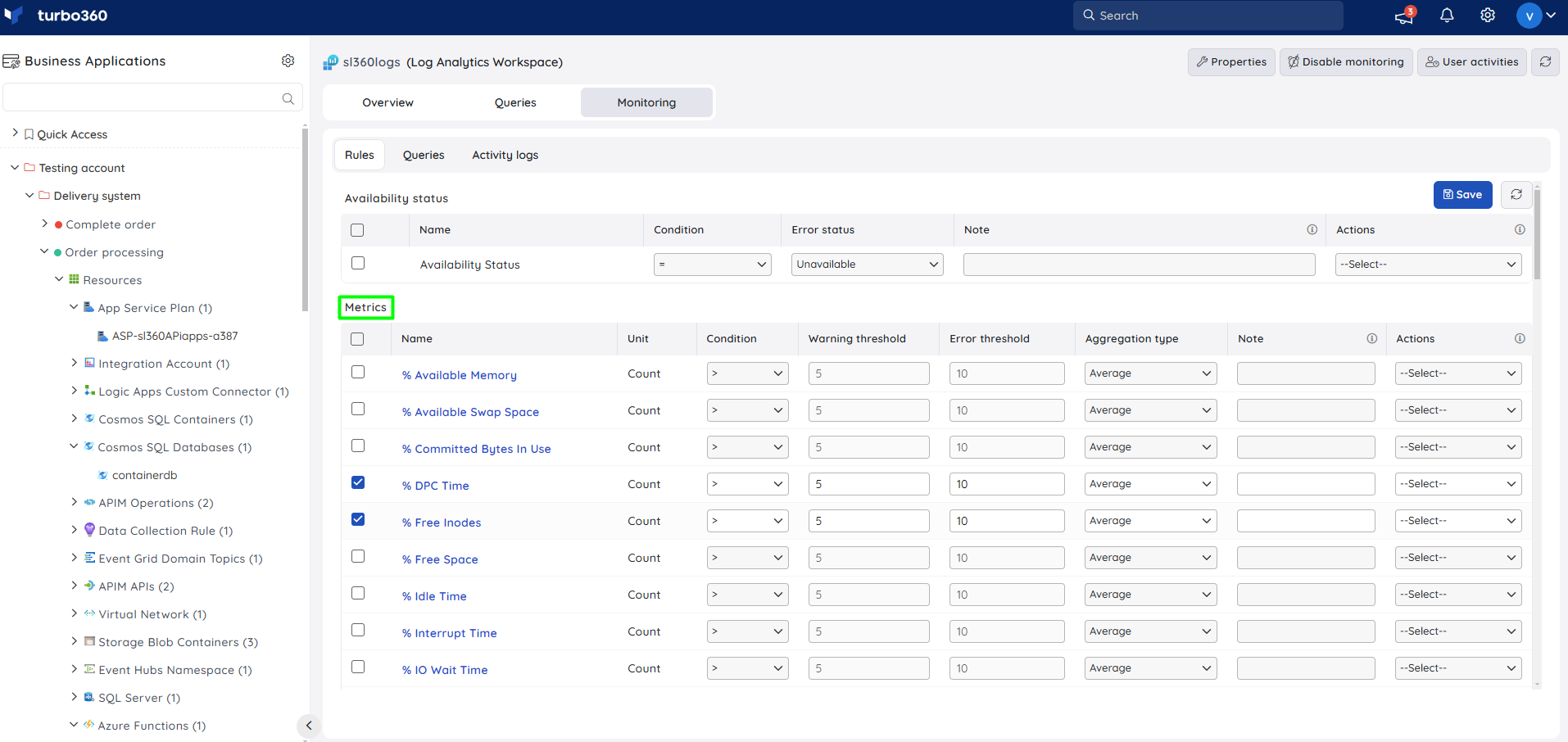Check the Availability Status row checkbox
1568x742 pixels.
click(357, 263)
